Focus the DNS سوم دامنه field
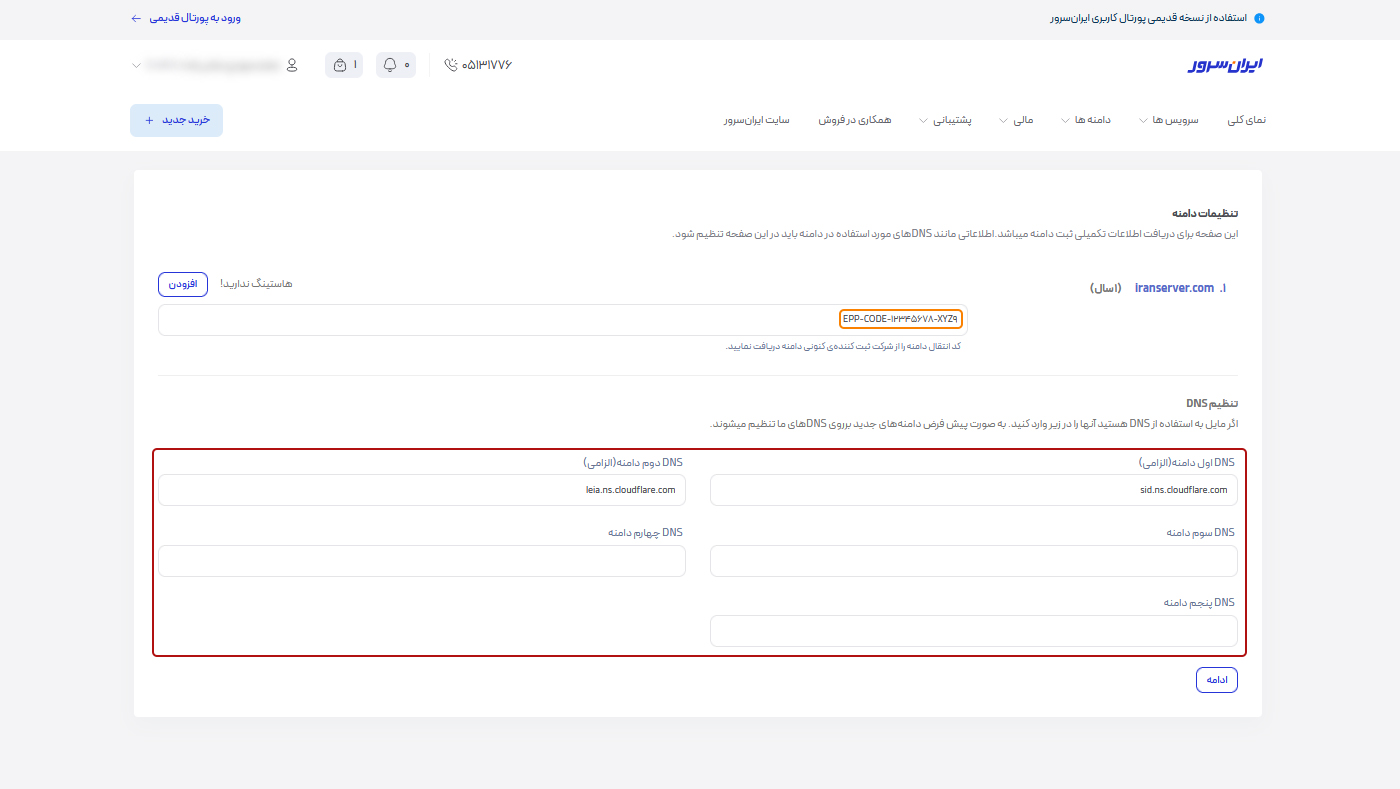 973,561
